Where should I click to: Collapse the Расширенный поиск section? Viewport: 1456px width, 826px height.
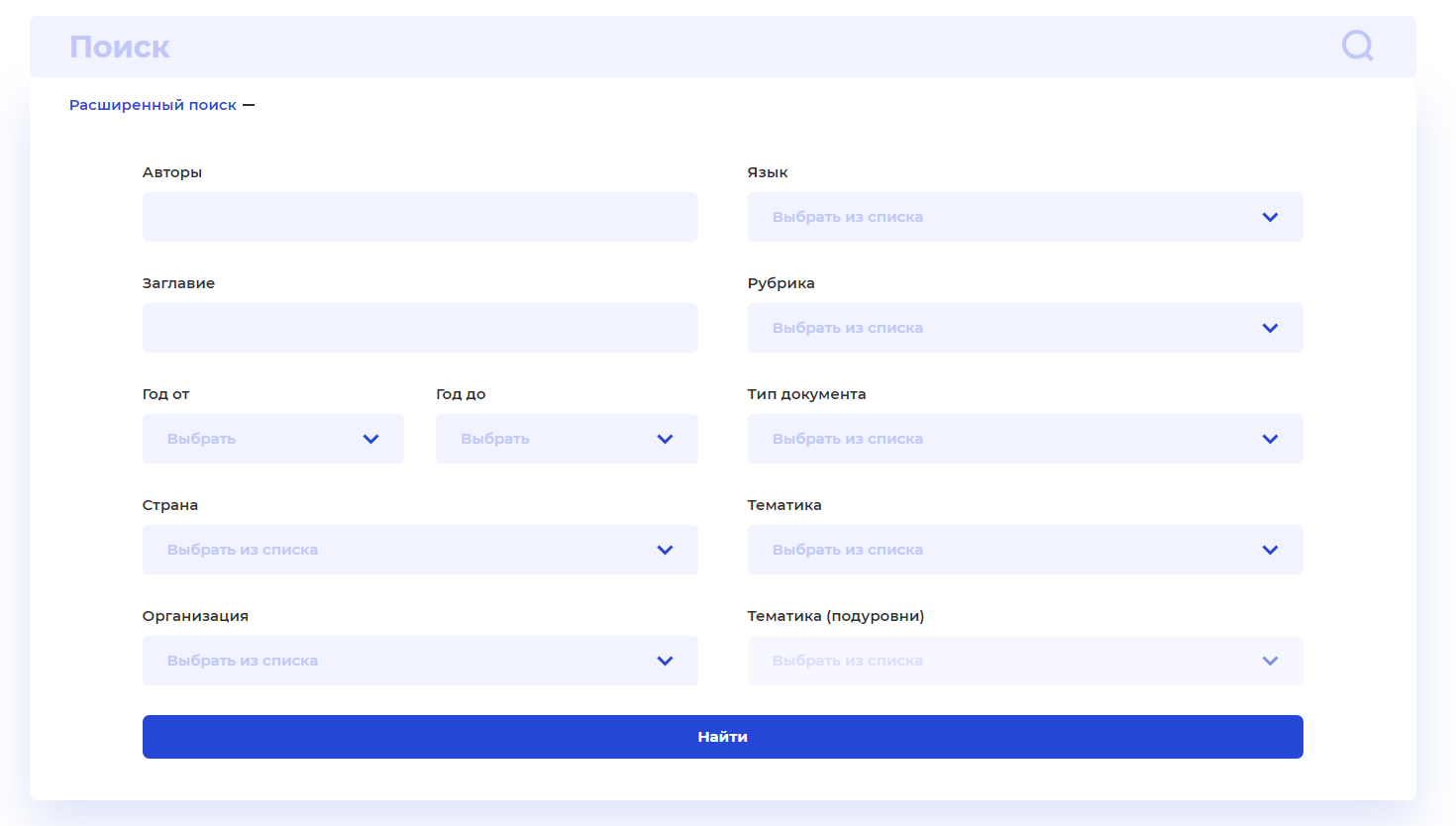(x=154, y=105)
